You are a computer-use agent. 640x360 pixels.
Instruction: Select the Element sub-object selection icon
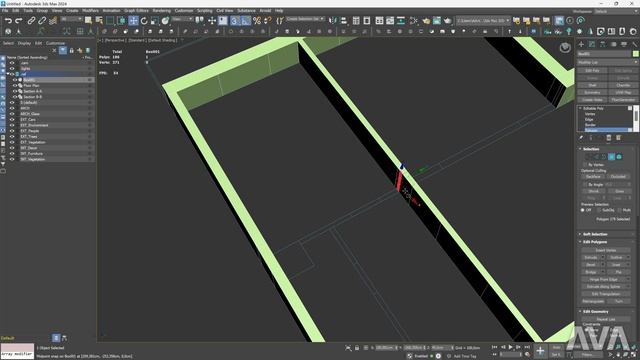click(x=619, y=157)
